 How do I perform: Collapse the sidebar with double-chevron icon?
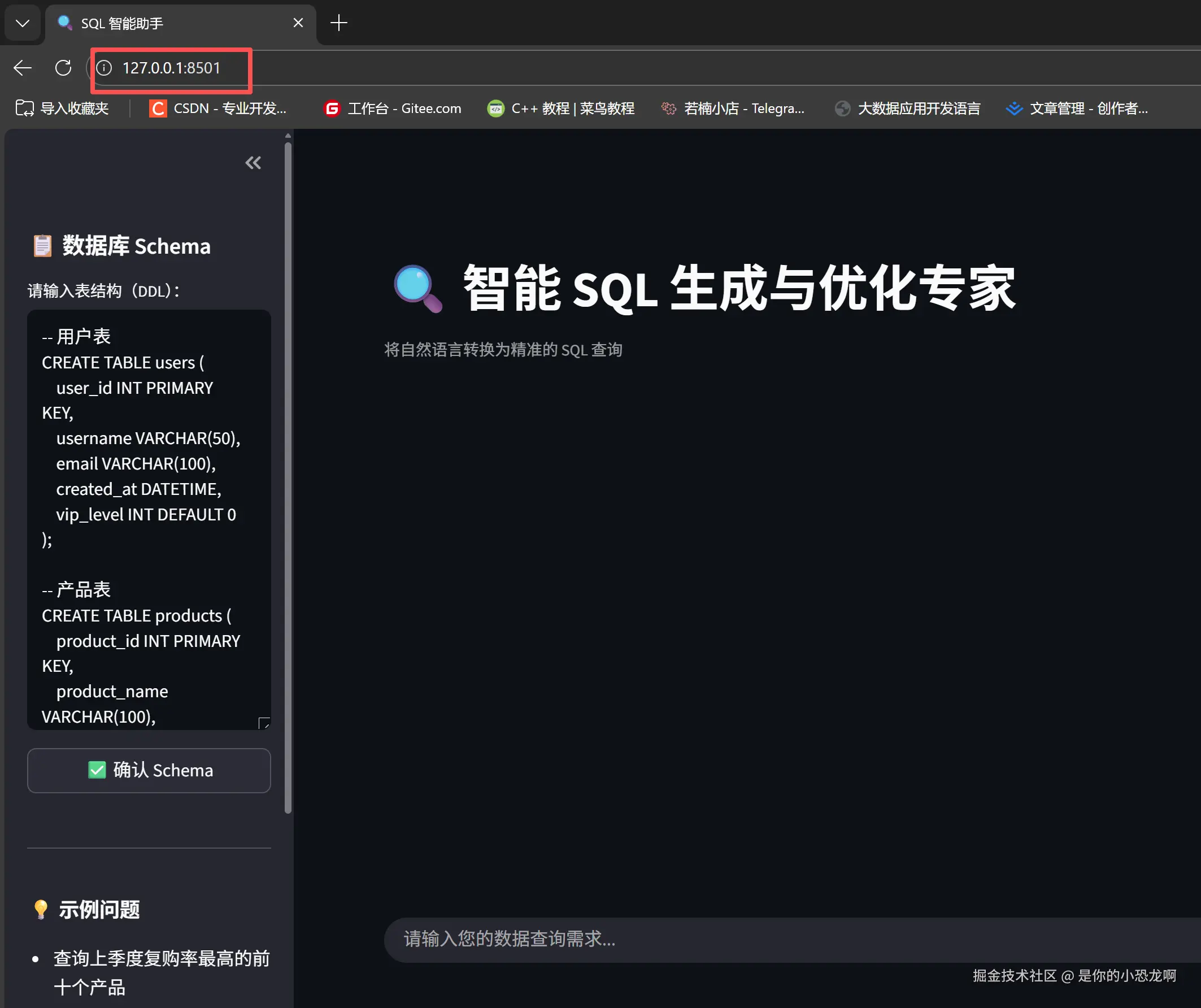253,163
